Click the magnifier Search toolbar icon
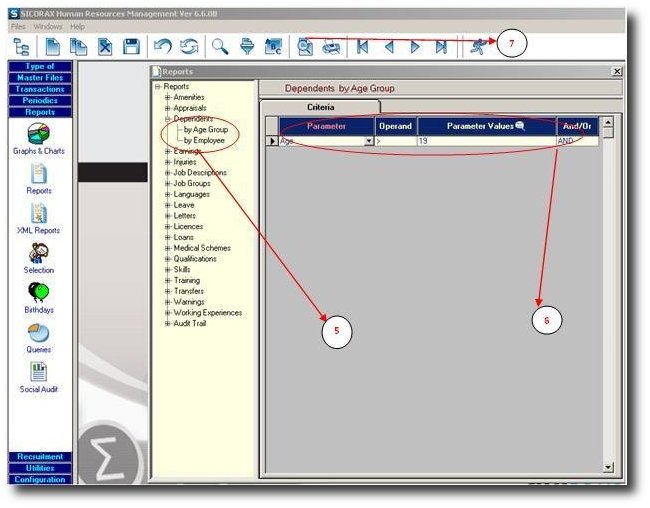Image resolution: width=650 pixels, height=508 pixels. click(x=218, y=46)
